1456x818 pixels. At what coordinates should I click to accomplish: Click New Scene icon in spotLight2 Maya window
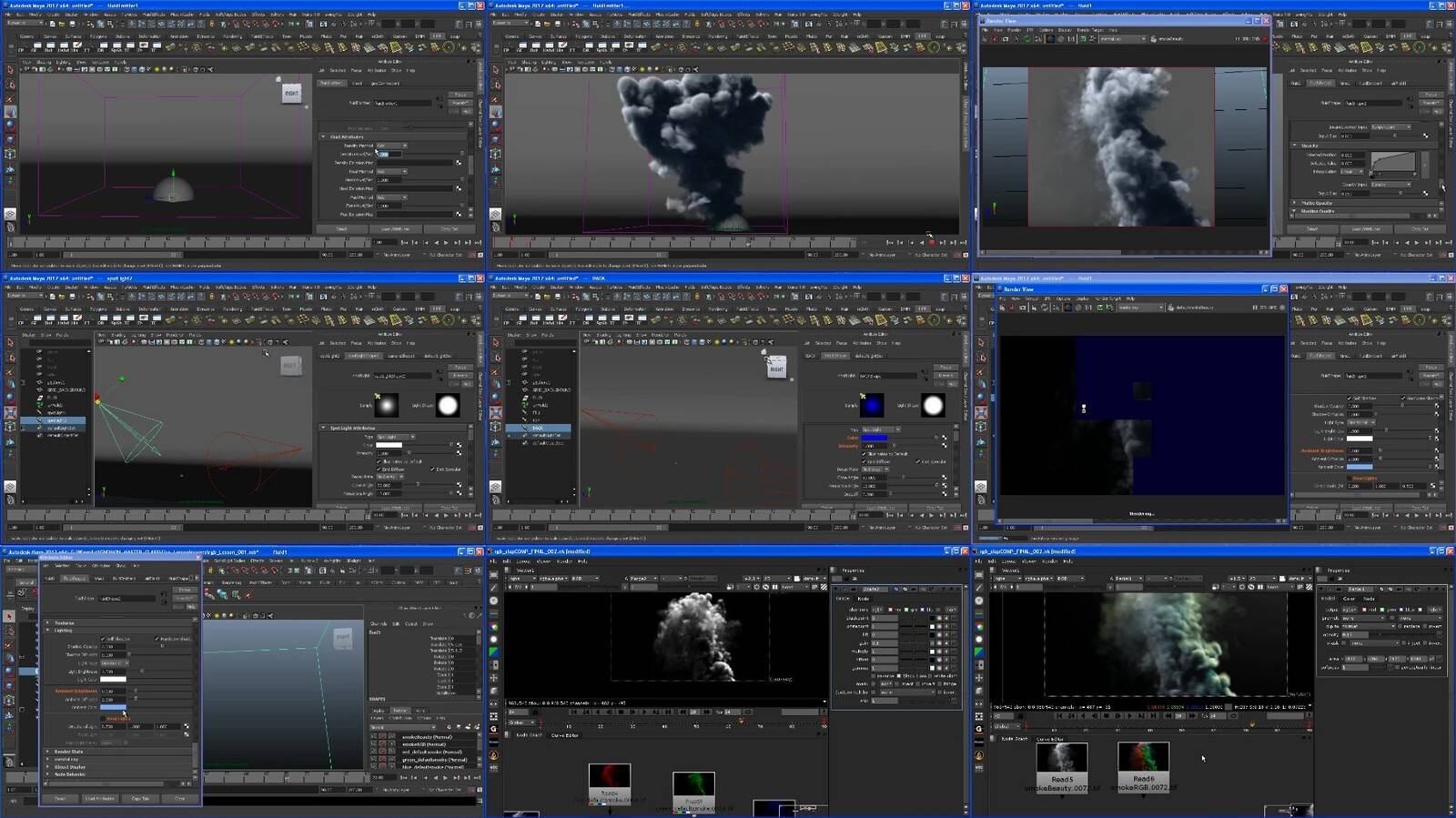click(53, 297)
